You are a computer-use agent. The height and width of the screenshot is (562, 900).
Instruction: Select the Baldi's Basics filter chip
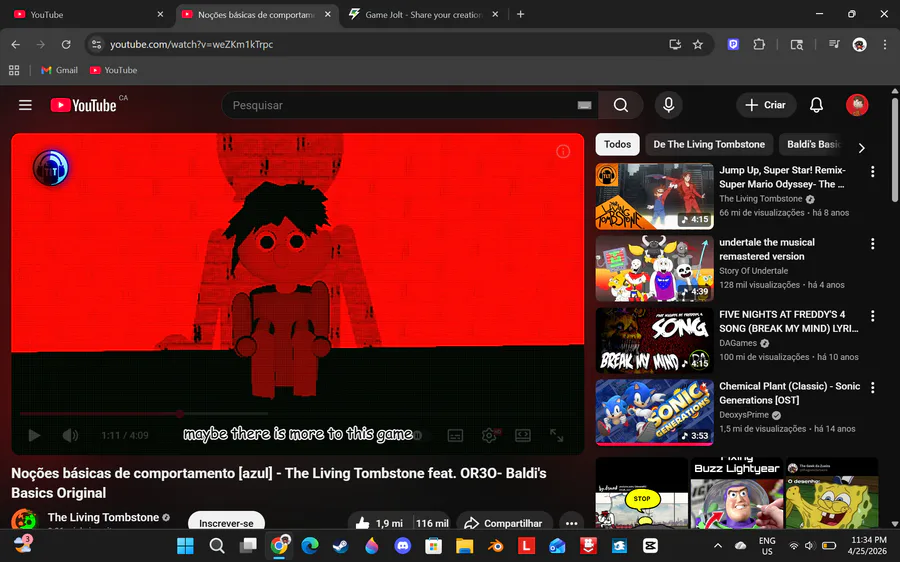click(x=813, y=145)
